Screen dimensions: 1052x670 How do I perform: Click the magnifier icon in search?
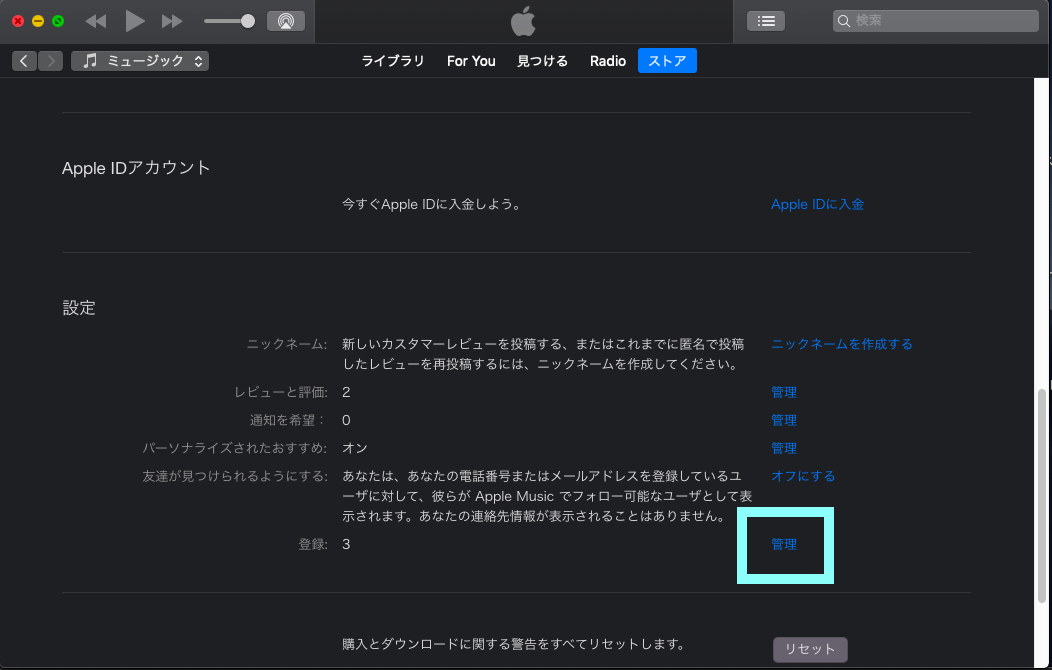click(x=844, y=21)
